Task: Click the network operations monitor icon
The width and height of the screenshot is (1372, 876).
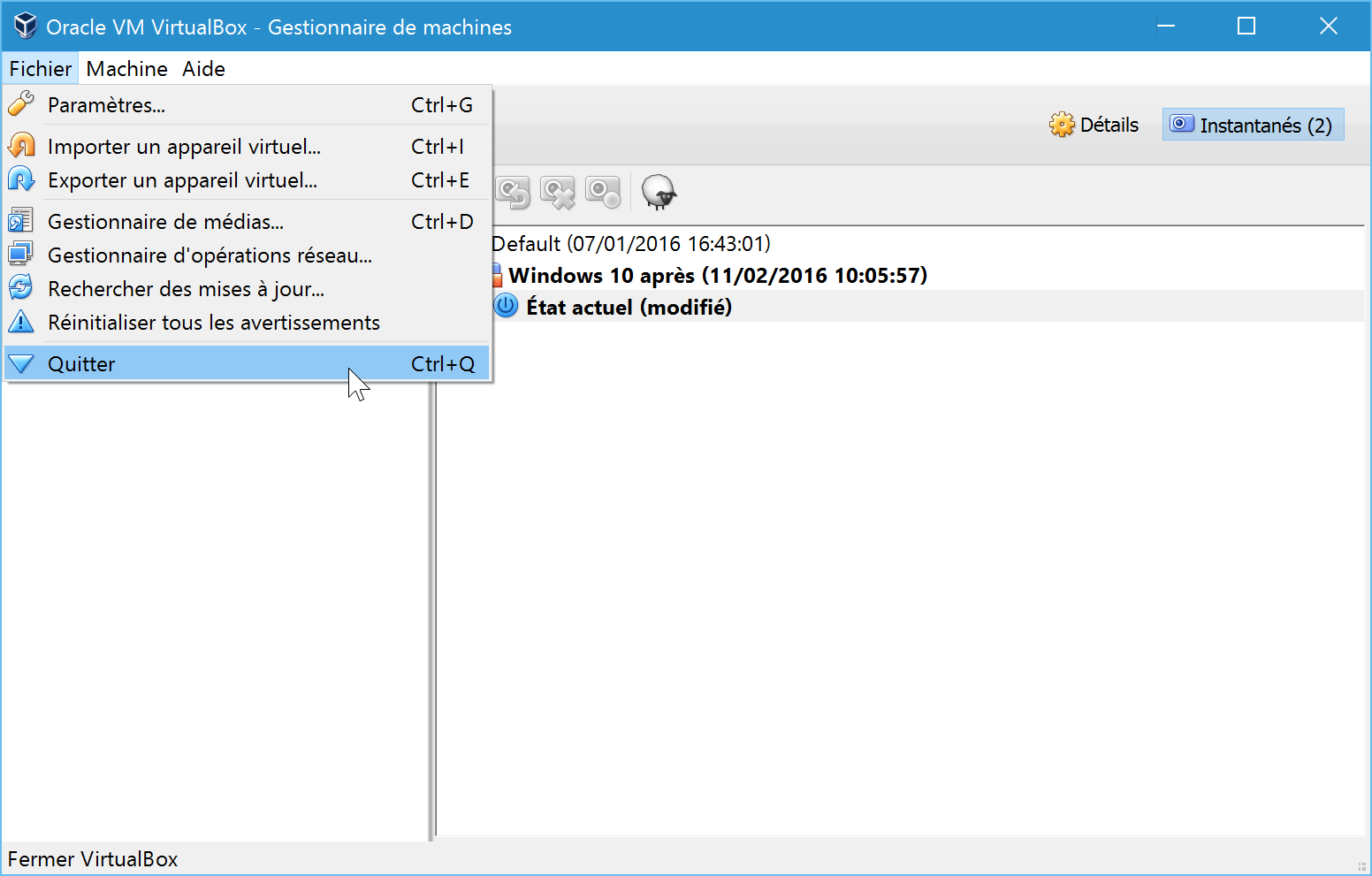Action: 21,255
